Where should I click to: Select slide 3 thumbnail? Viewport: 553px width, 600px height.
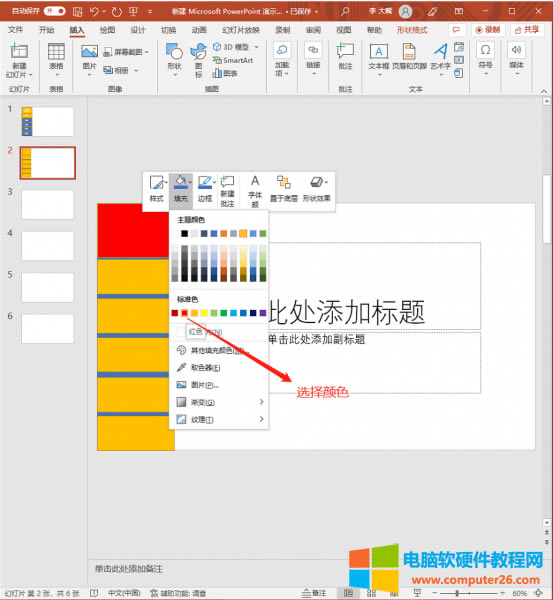point(47,204)
